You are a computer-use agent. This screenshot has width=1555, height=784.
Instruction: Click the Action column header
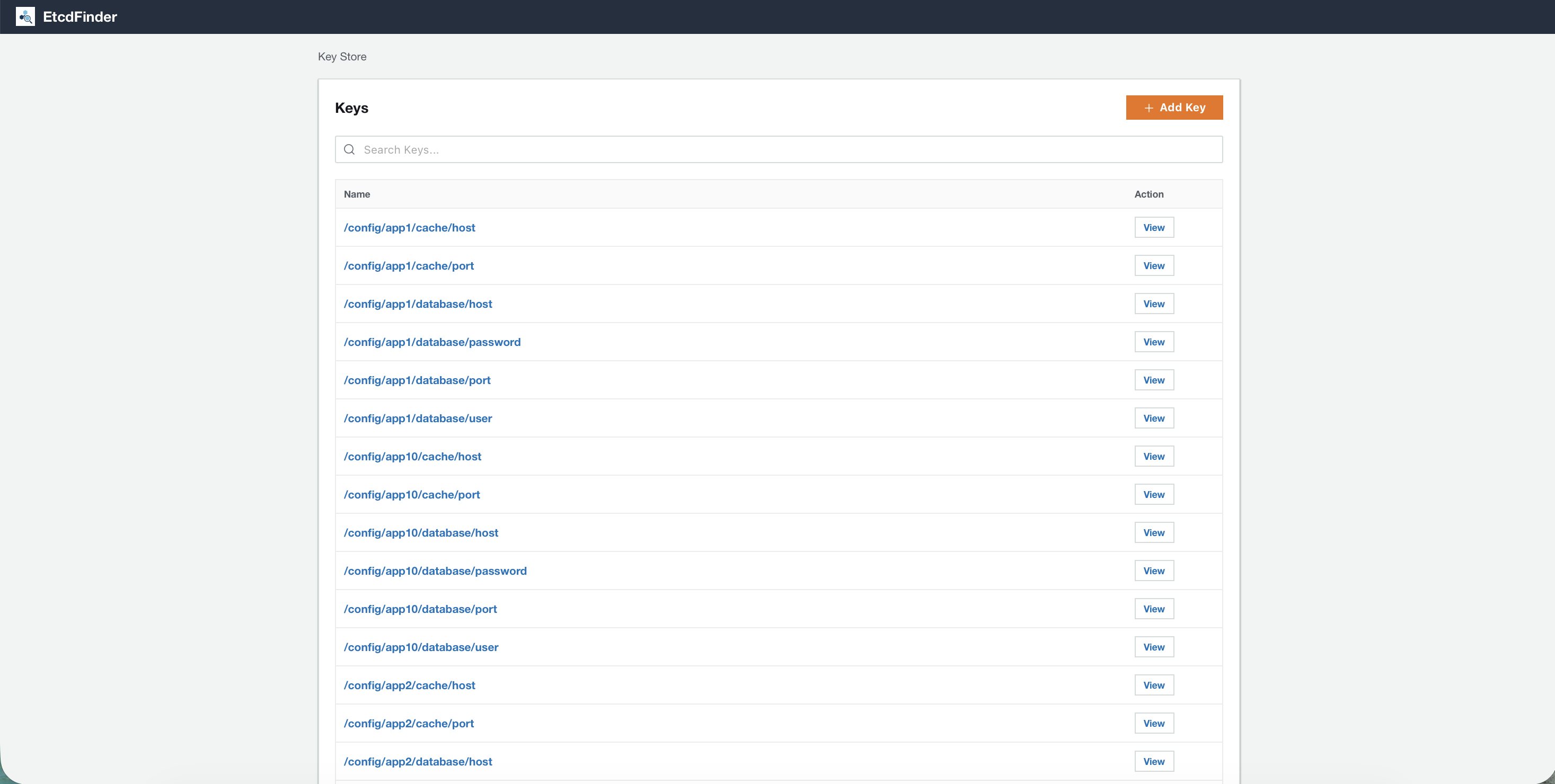1148,194
